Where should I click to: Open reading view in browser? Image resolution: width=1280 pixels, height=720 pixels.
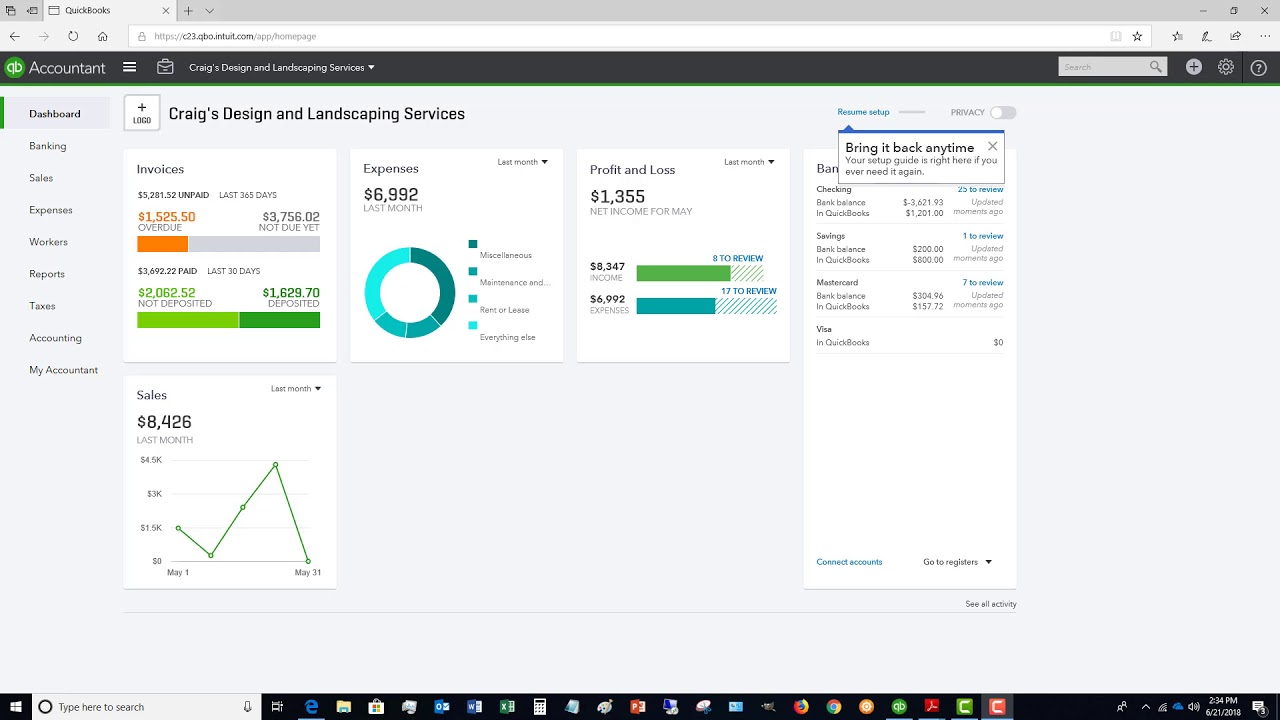point(1116,36)
